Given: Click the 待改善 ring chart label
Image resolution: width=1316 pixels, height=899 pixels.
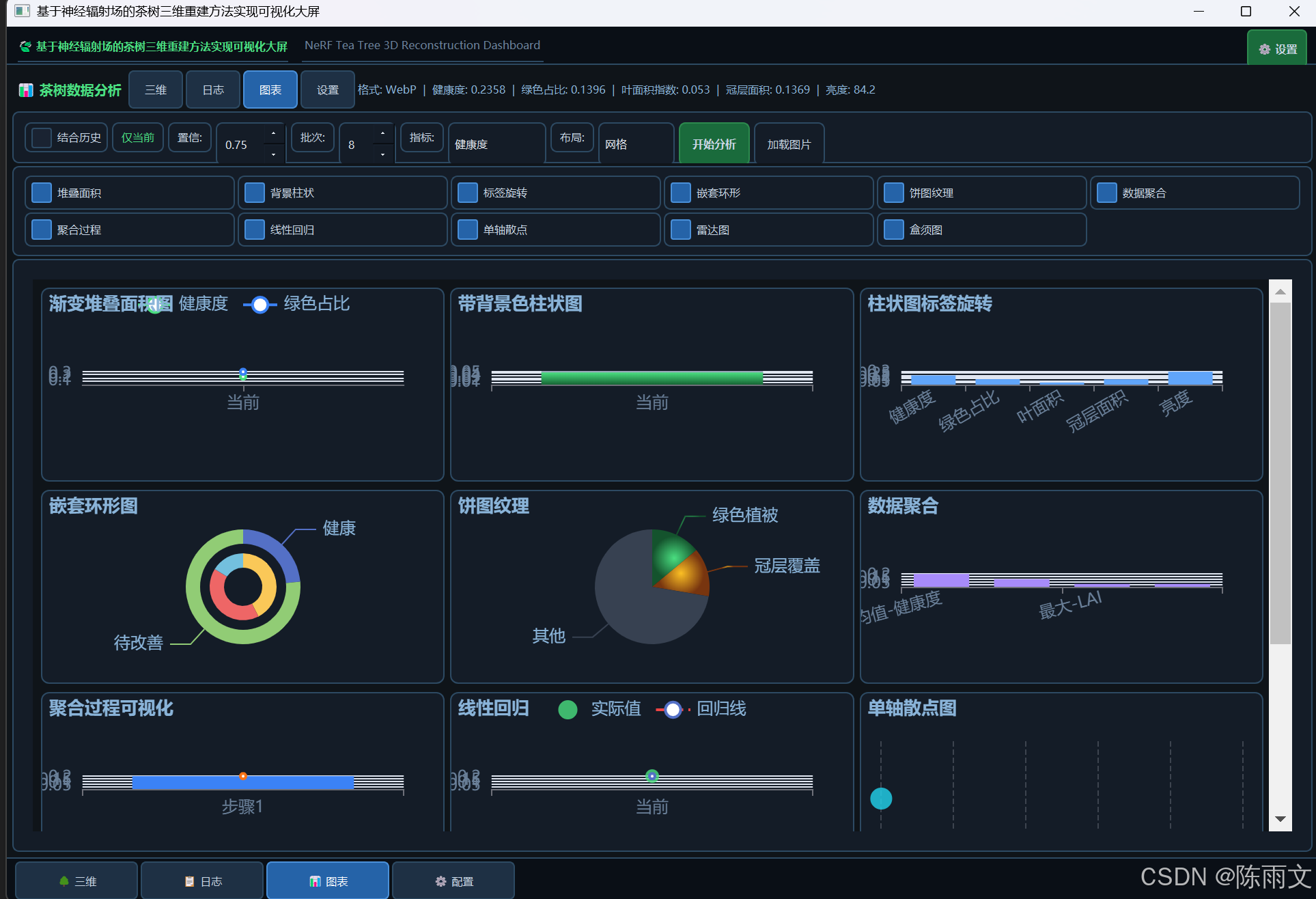Looking at the screenshot, I should click(x=138, y=643).
